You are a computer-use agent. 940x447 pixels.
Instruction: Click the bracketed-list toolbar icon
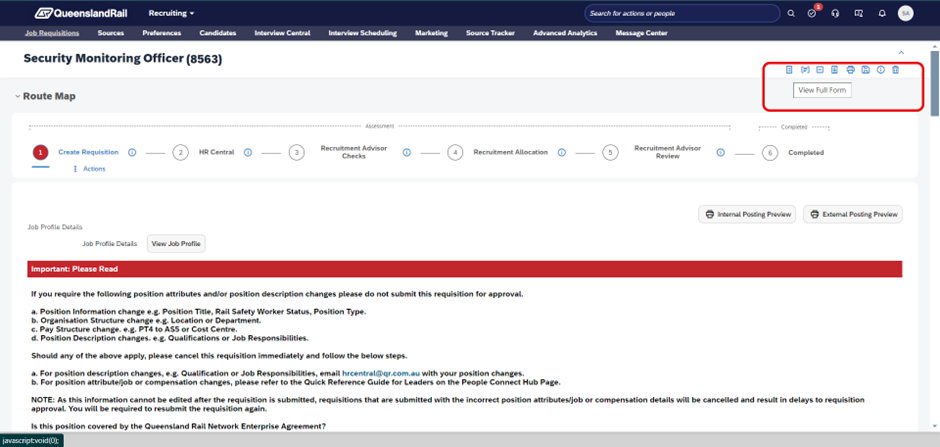click(805, 70)
